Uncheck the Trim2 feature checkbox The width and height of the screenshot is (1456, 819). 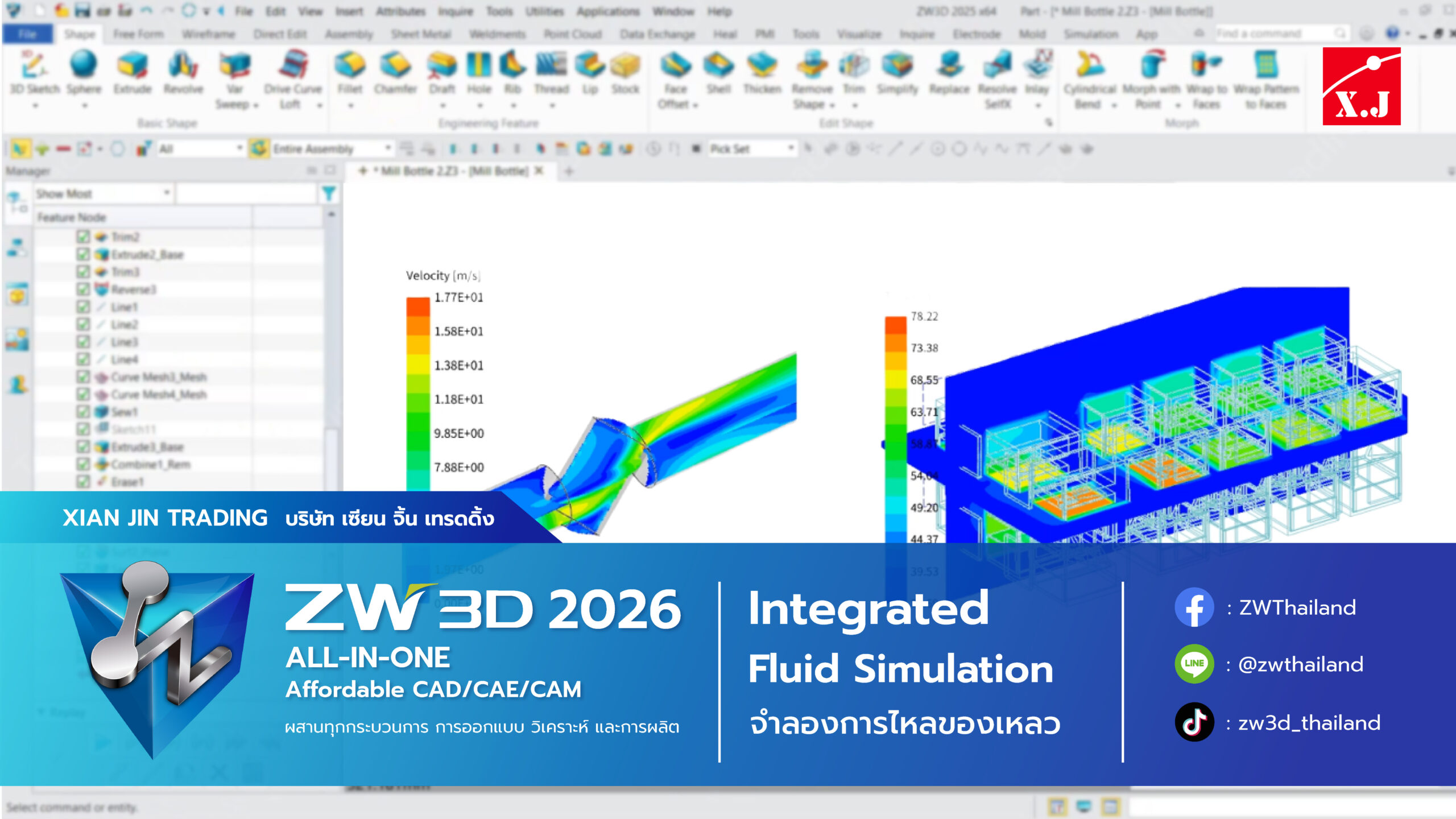click(83, 237)
